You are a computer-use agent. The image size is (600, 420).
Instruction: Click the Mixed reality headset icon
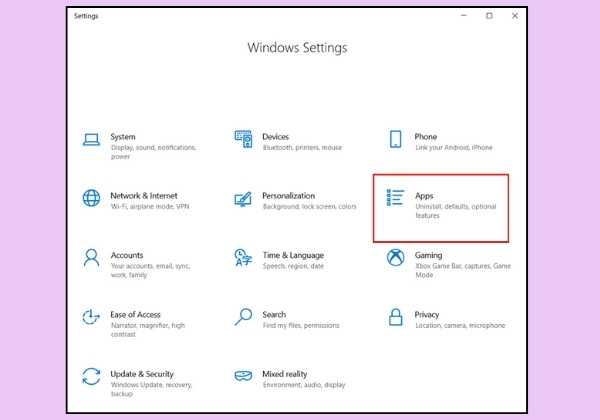pos(243,376)
